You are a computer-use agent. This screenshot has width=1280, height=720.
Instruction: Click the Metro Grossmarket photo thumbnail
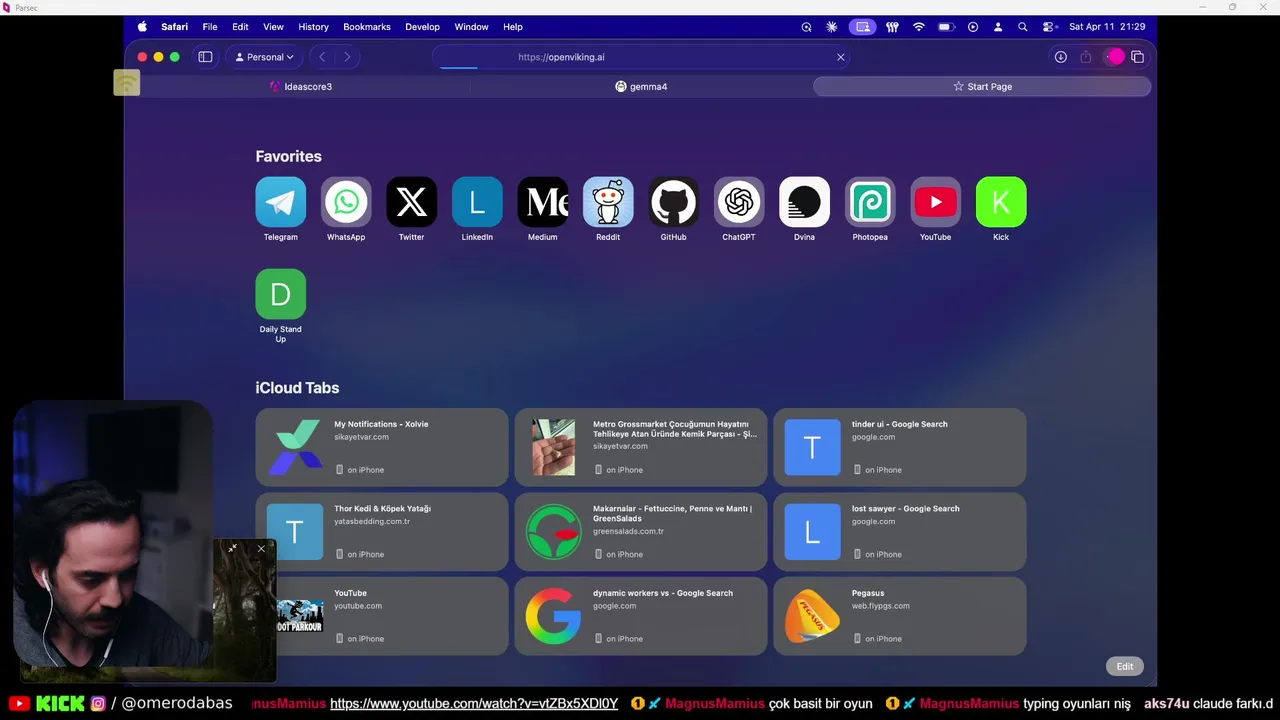[x=553, y=447]
